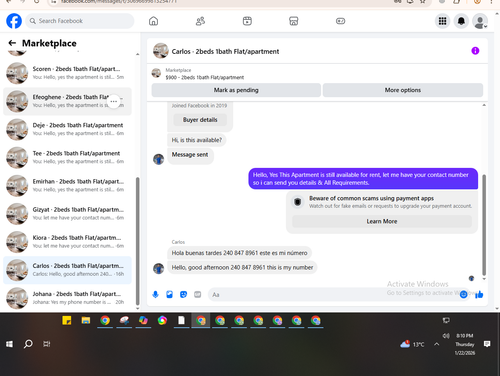Open Tee conversation in list
Screen dimensions: 500x376
tap(67, 157)
